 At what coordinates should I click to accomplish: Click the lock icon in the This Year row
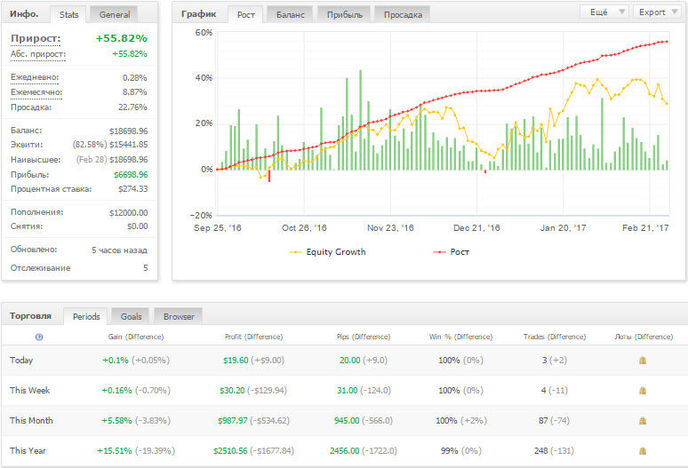(x=642, y=450)
